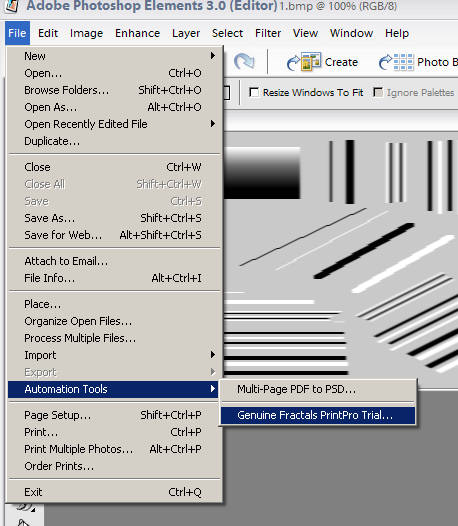Screen dimensions: 458x526
Task: Choose Save As... menu item
Action: point(114,218)
